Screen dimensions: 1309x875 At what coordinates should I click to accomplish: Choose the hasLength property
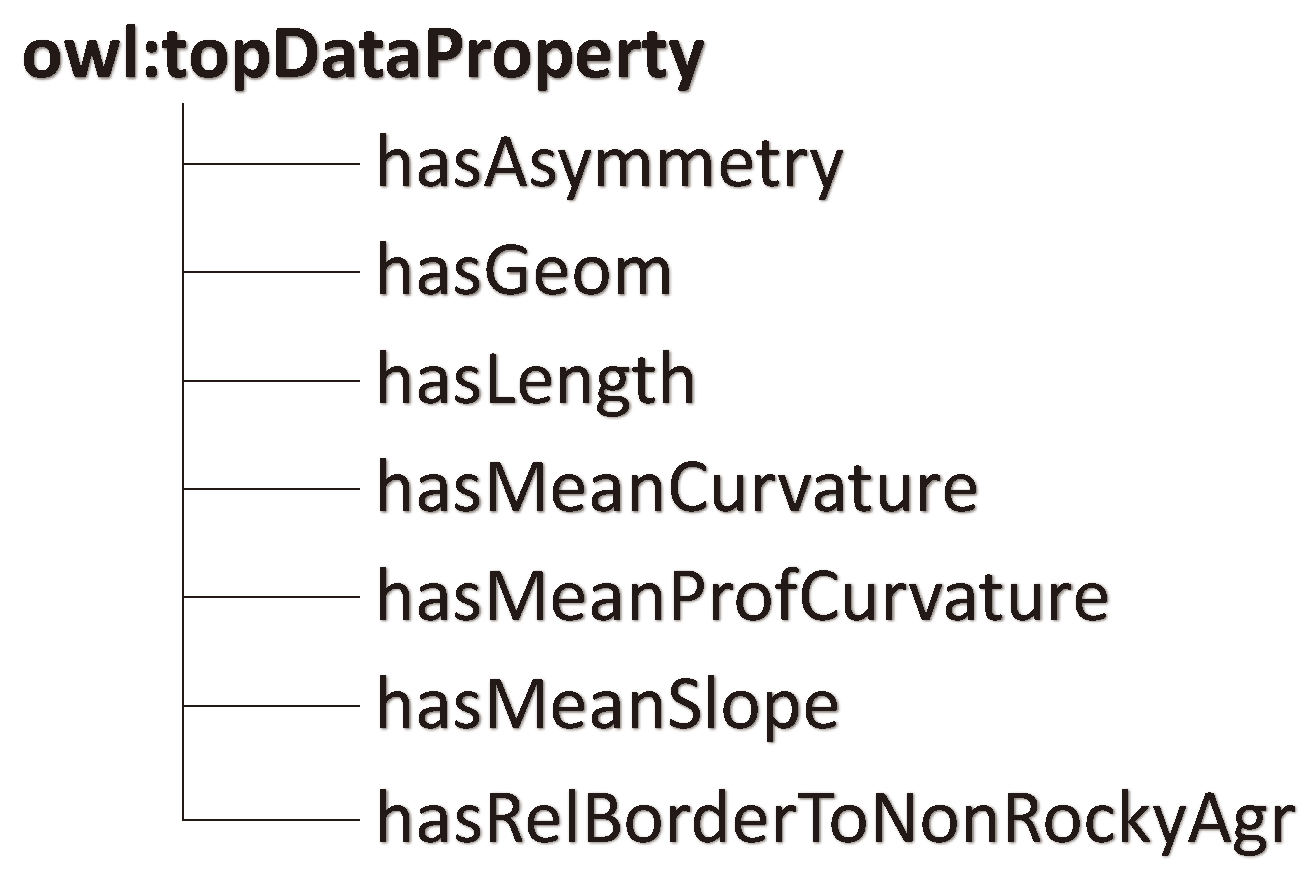click(535, 381)
